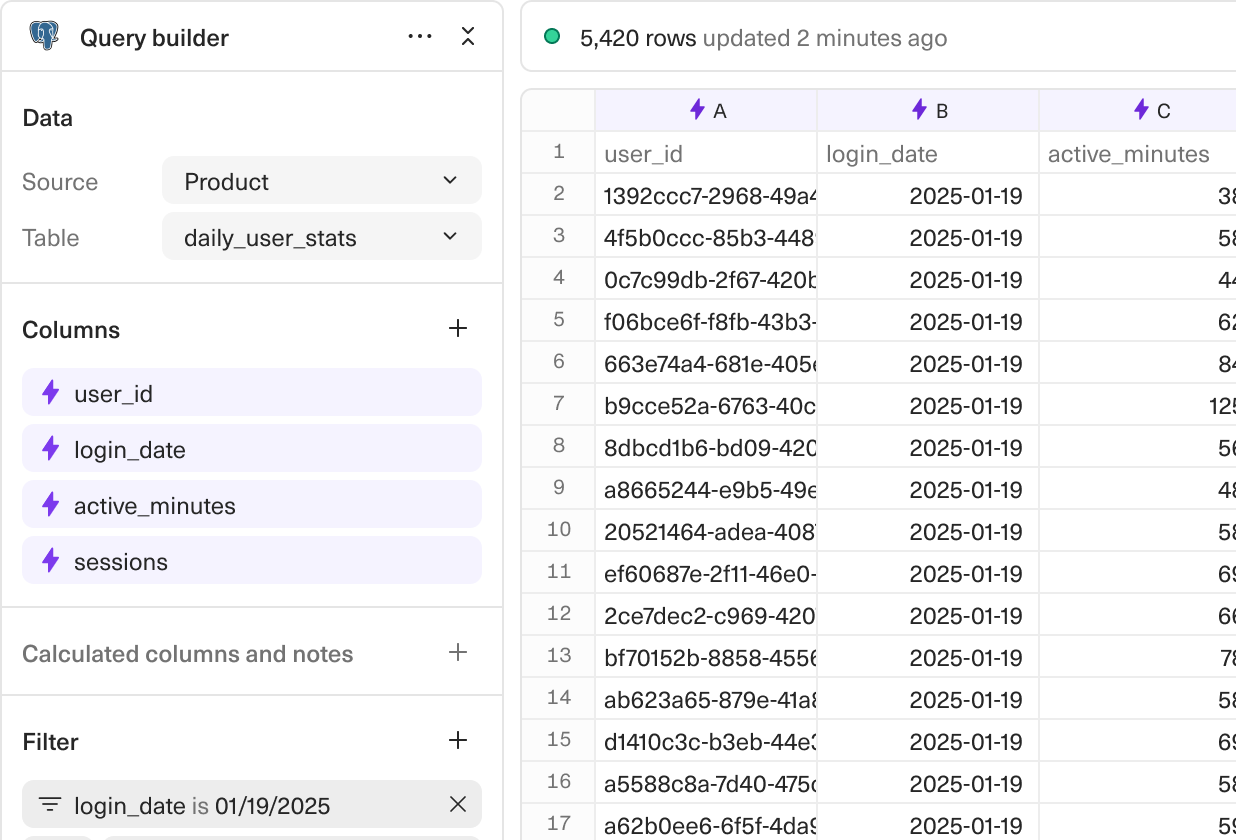Click the login_date header cell
Image resolution: width=1236 pixels, height=840 pixels.
tap(928, 153)
